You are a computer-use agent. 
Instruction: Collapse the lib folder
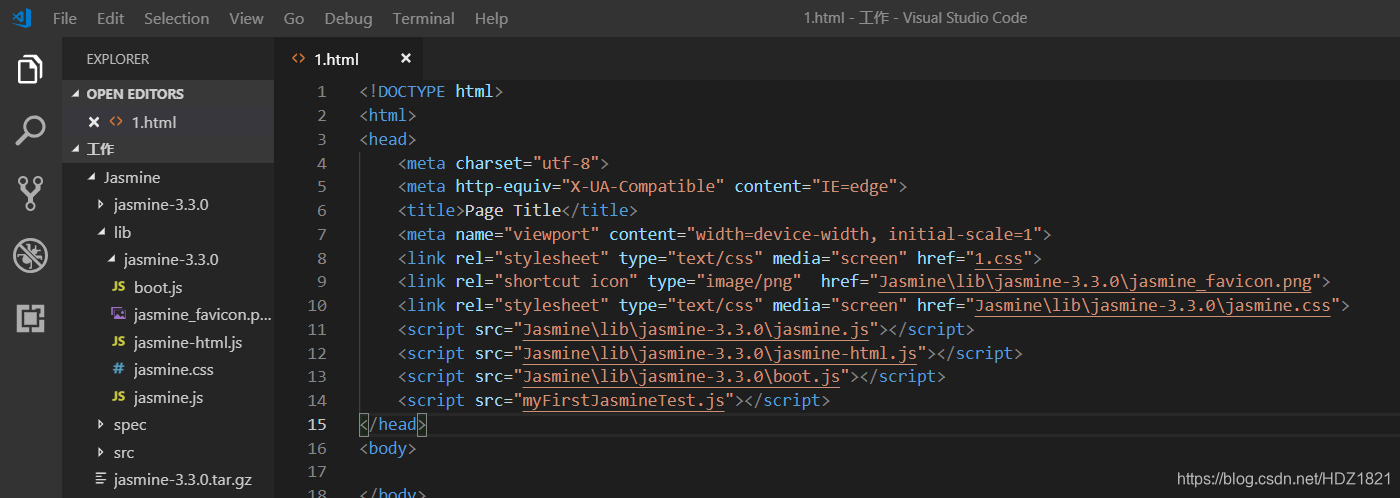101,233
